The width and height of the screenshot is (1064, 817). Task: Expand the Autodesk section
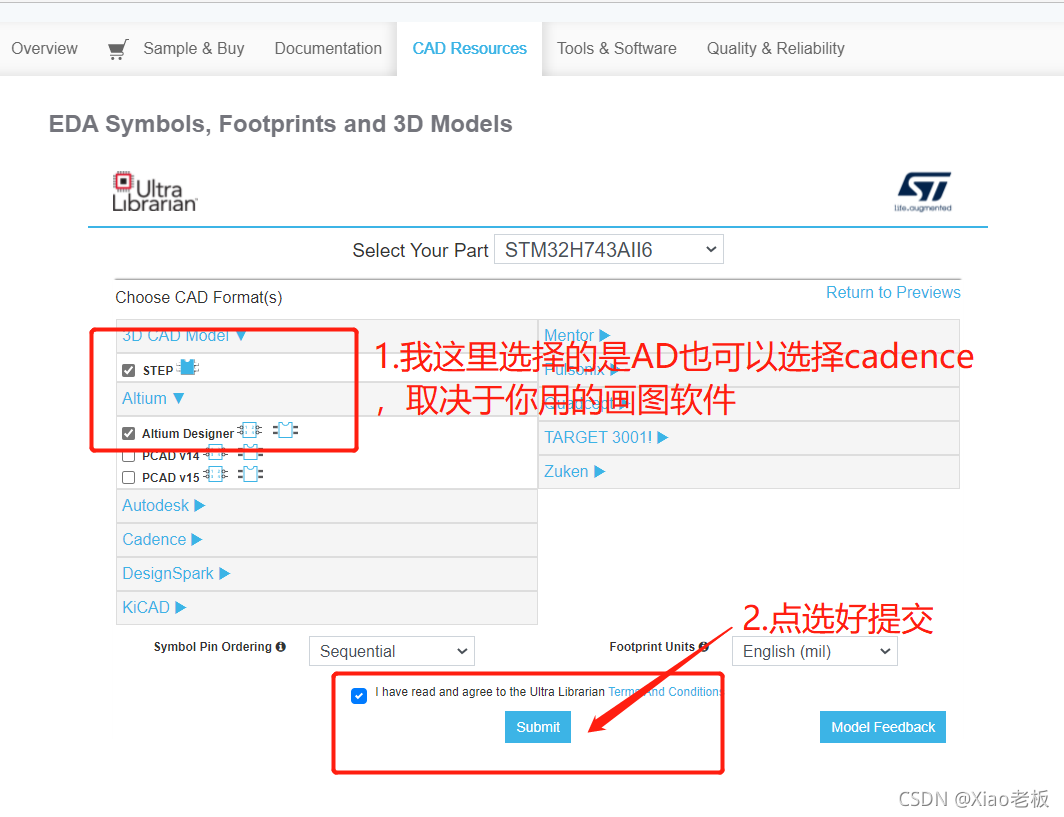tap(164, 506)
